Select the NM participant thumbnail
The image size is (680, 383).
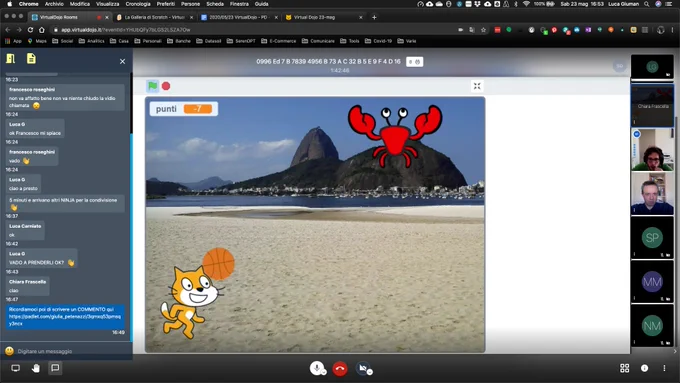pyautogui.click(x=652, y=326)
